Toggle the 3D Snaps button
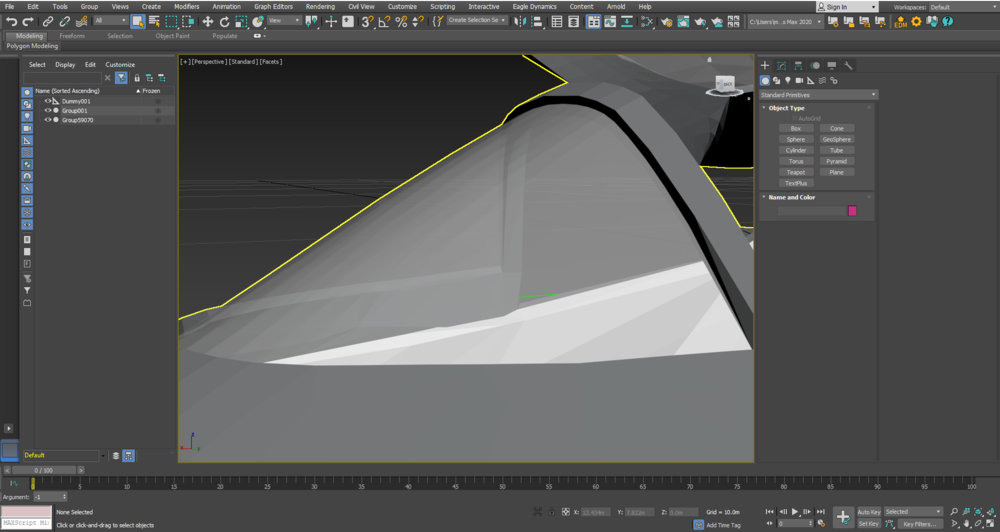The width and height of the screenshot is (1000, 532). click(367, 21)
